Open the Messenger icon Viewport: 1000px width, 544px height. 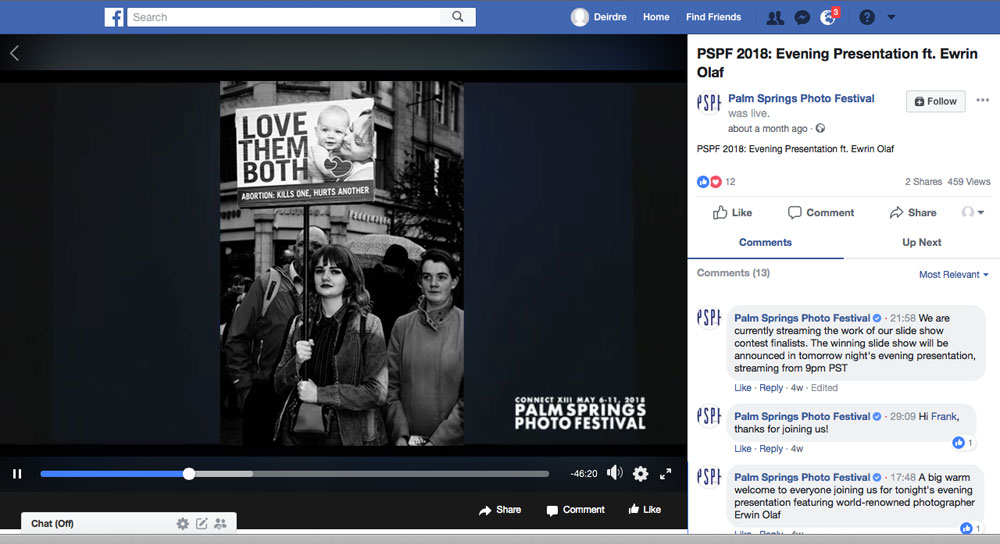(x=801, y=17)
